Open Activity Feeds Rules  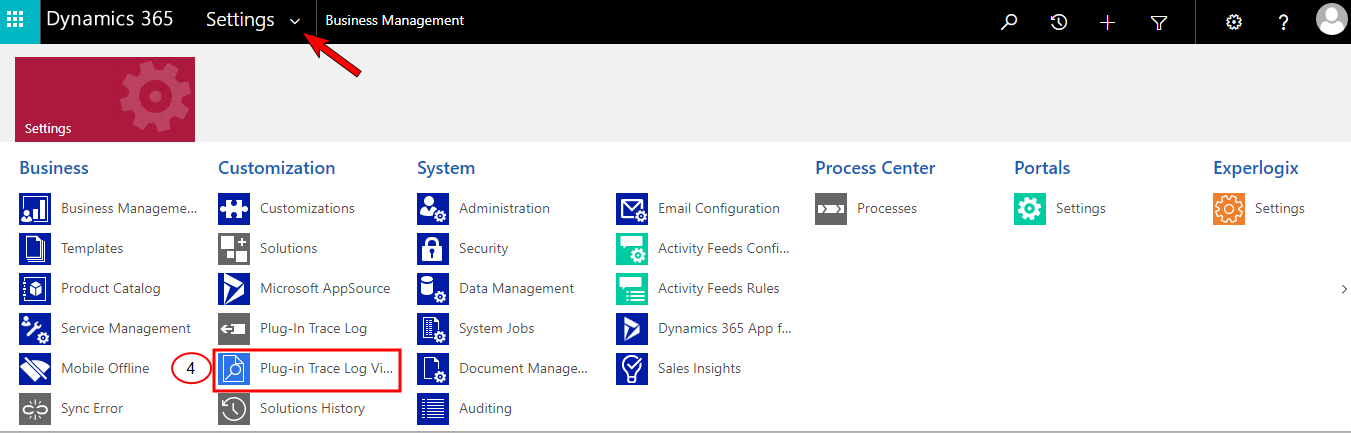(718, 288)
